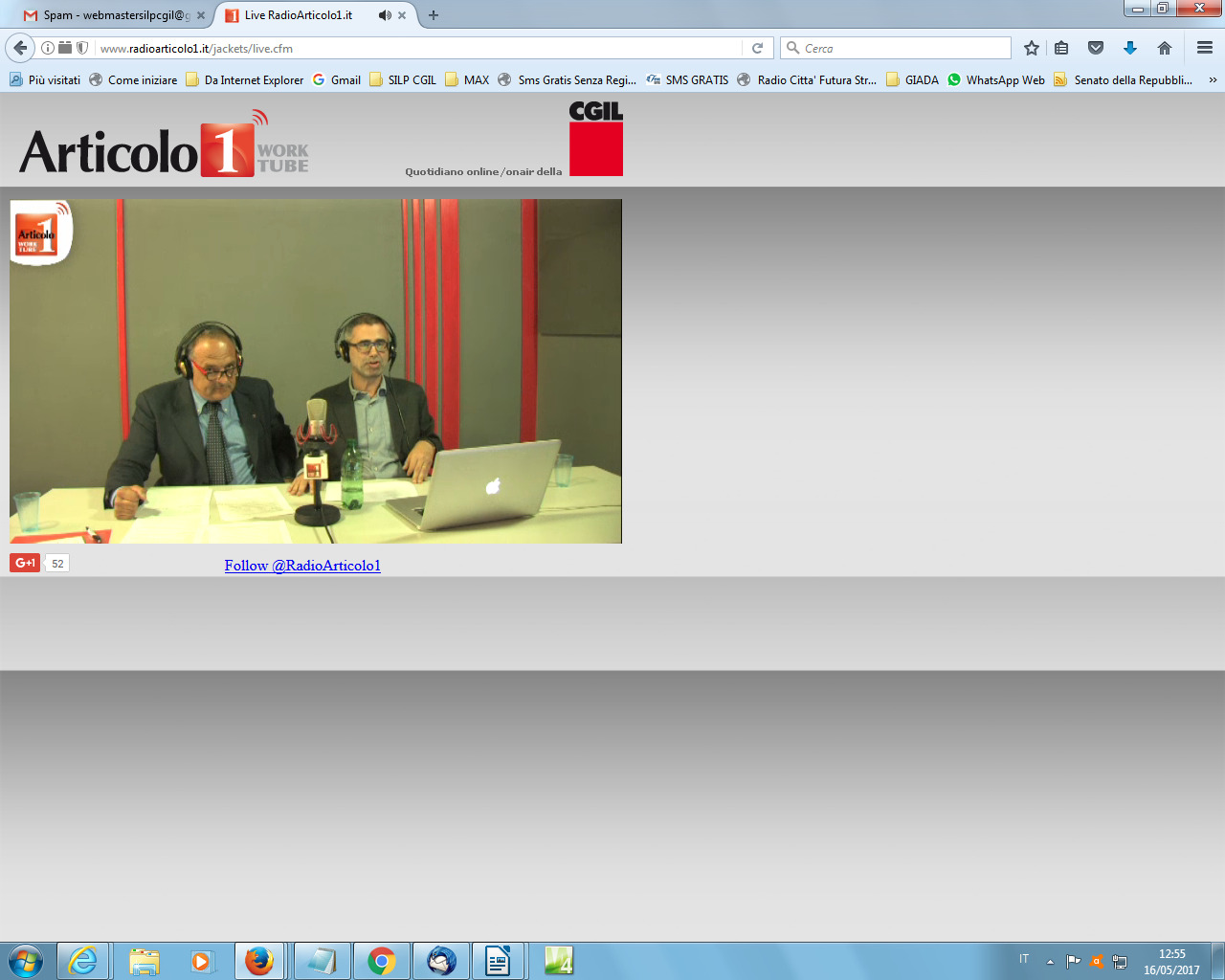
Task: Switch to the Spam Gmail tab
Action: (110, 15)
